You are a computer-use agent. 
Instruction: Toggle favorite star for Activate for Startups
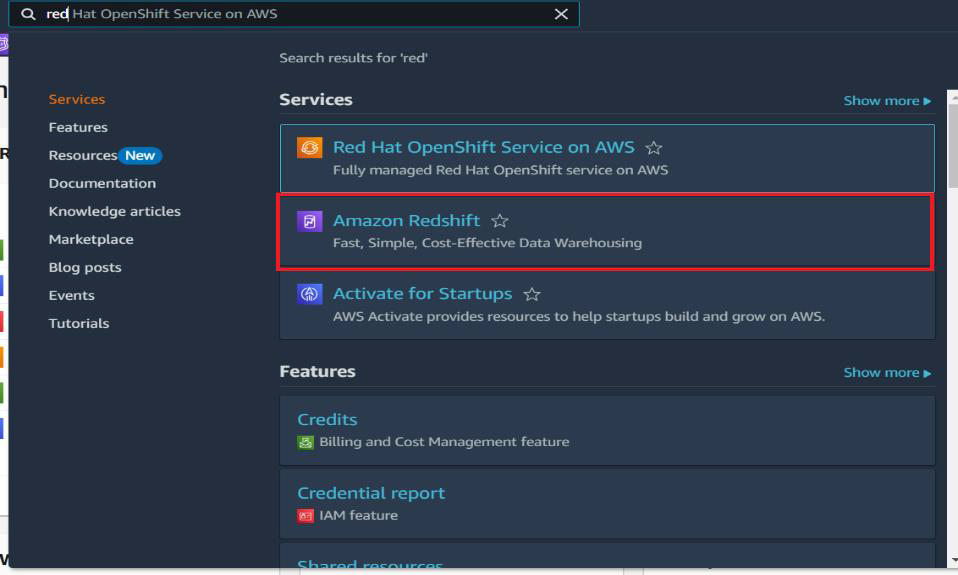532,295
